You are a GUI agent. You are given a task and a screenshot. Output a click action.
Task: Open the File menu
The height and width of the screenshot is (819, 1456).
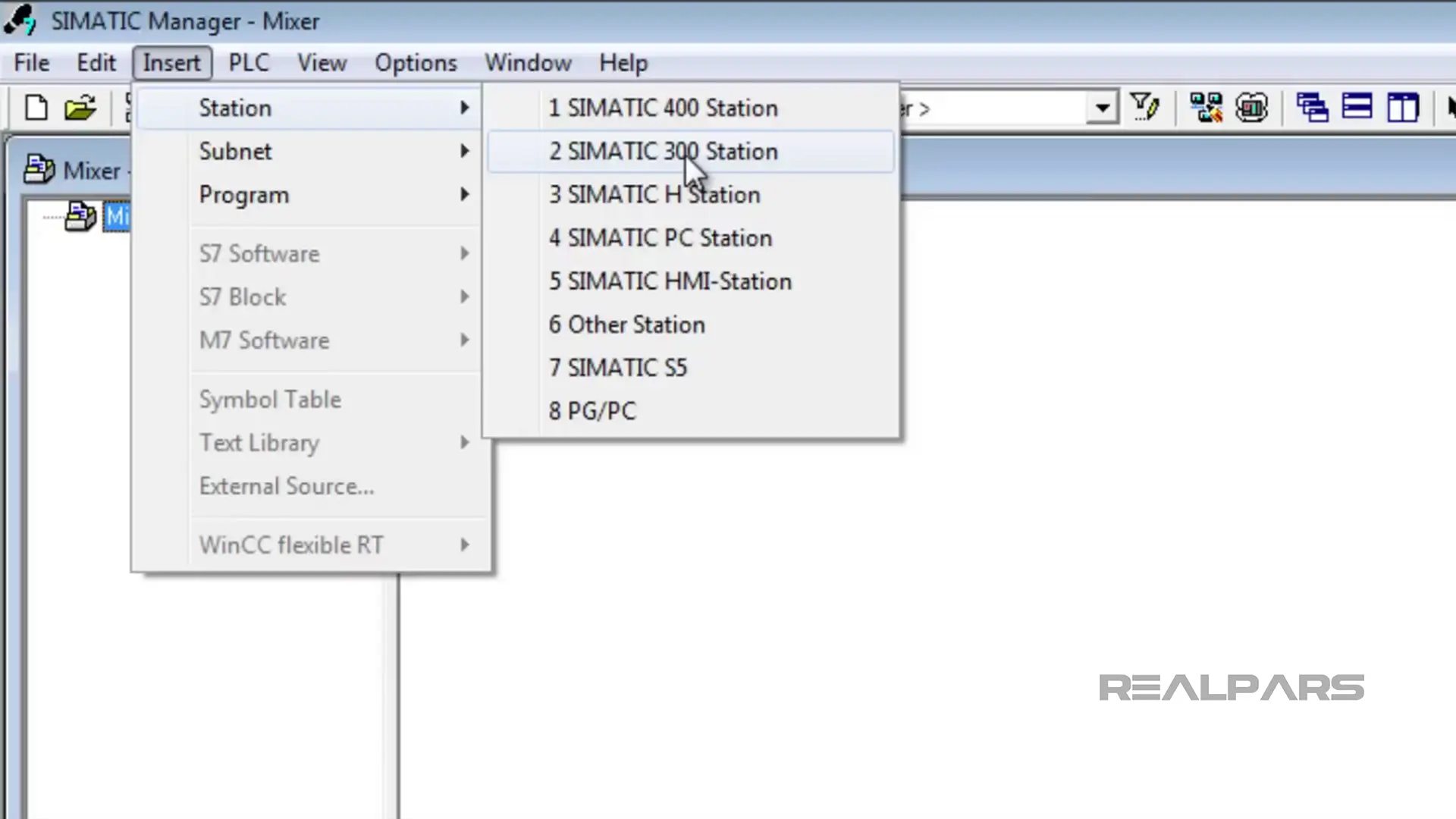click(32, 62)
